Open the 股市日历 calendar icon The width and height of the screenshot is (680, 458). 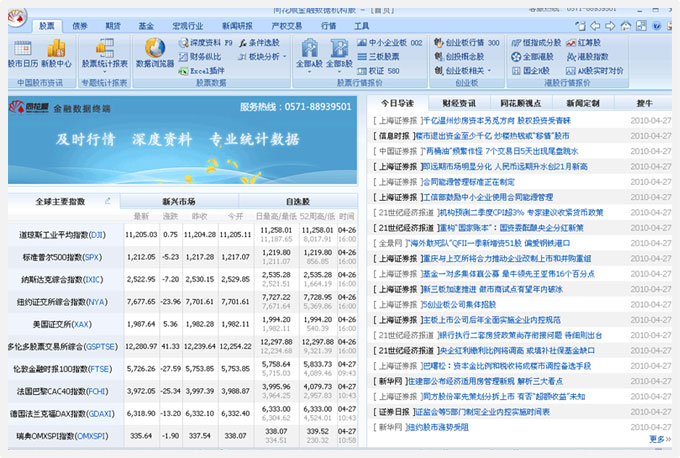pyautogui.click(x=22, y=49)
